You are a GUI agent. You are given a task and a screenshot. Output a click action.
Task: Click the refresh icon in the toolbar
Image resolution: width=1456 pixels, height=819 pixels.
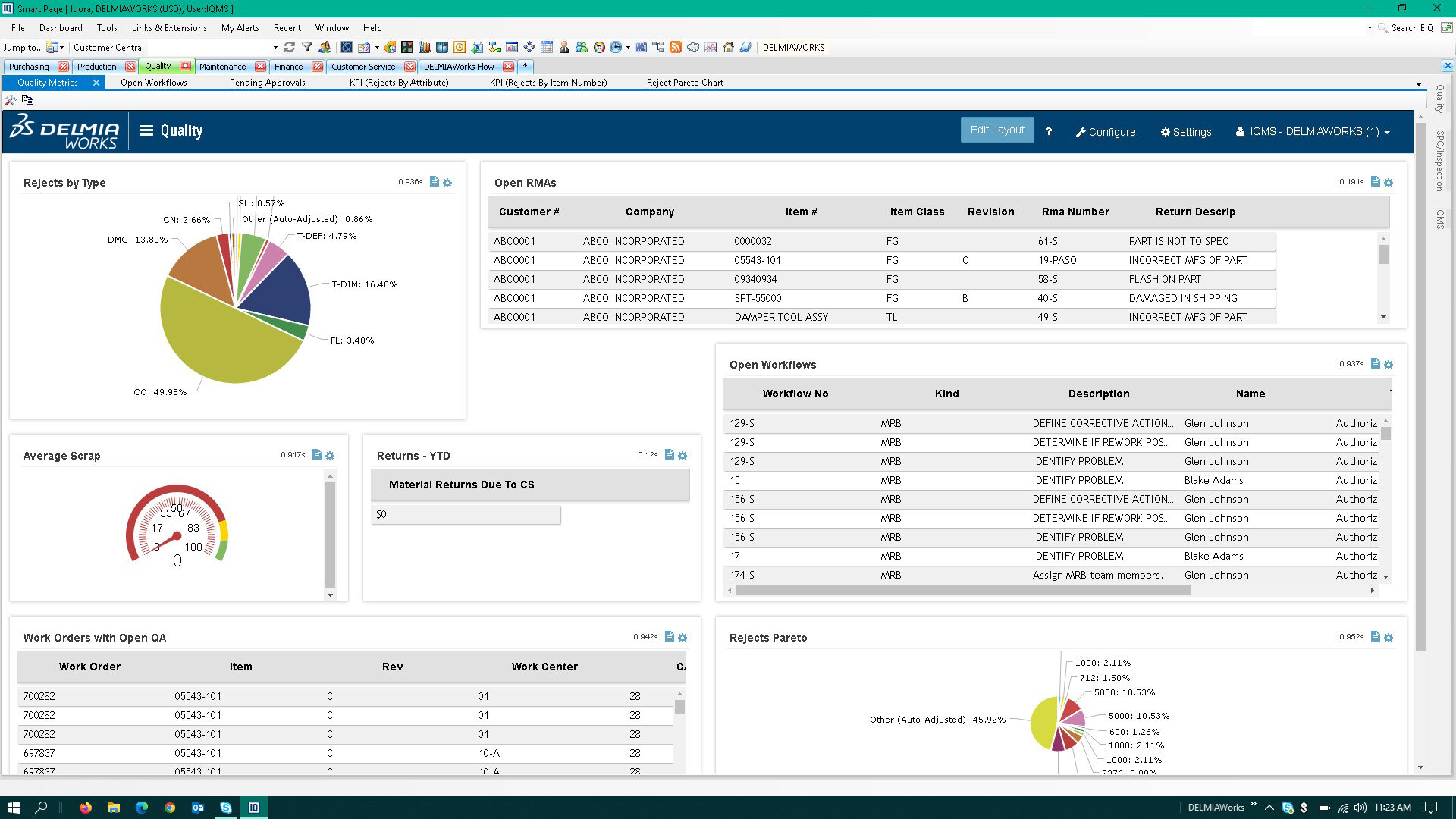point(289,47)
